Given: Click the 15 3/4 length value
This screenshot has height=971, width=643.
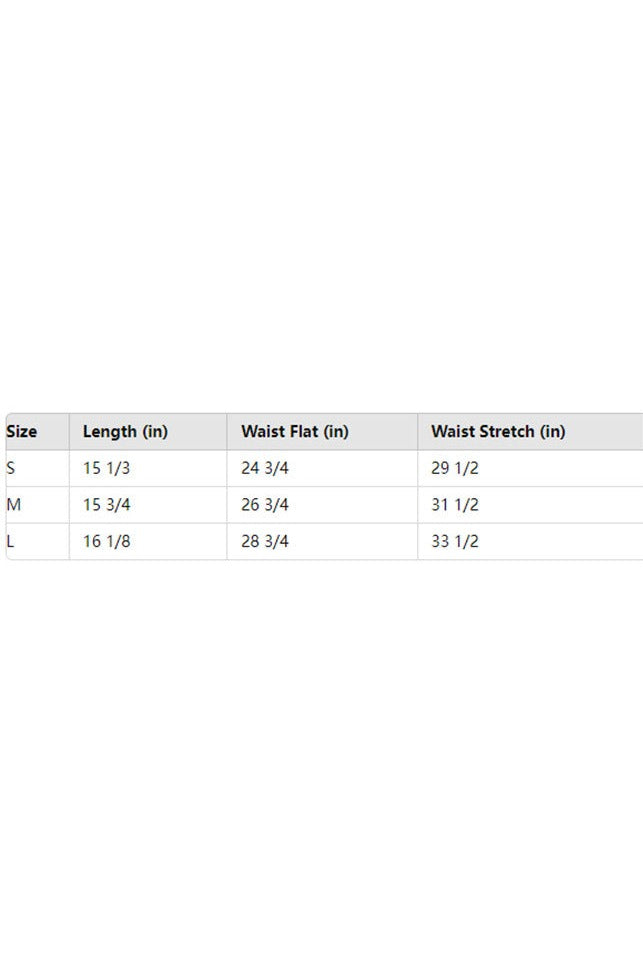Looking at the screenshot, I should pos(106,505).
